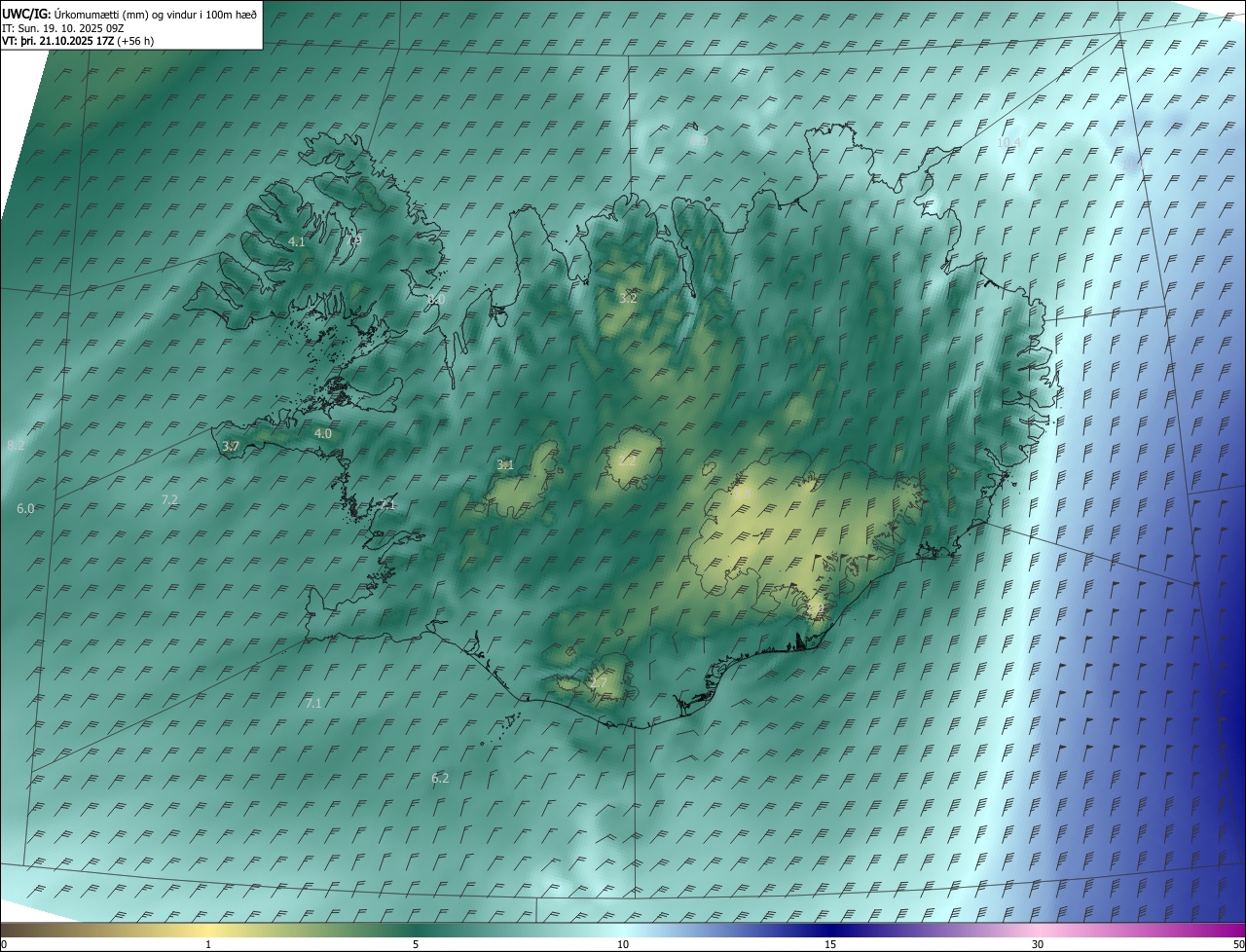
Task: Click the 2.2 value on Hofsjökull glacier
Action: coord(627,461)
